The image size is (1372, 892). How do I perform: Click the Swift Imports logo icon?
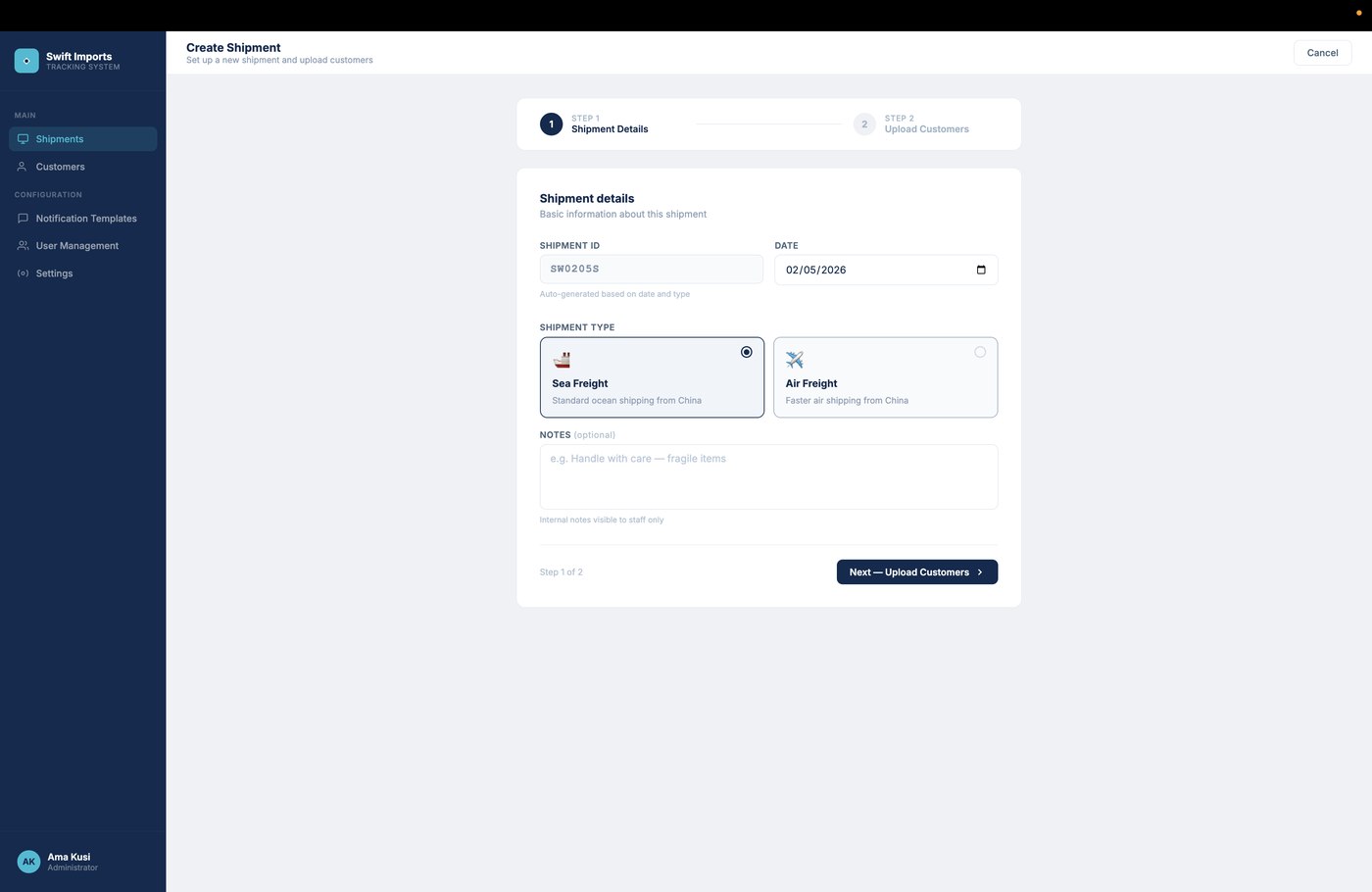[x=26, y=61]
